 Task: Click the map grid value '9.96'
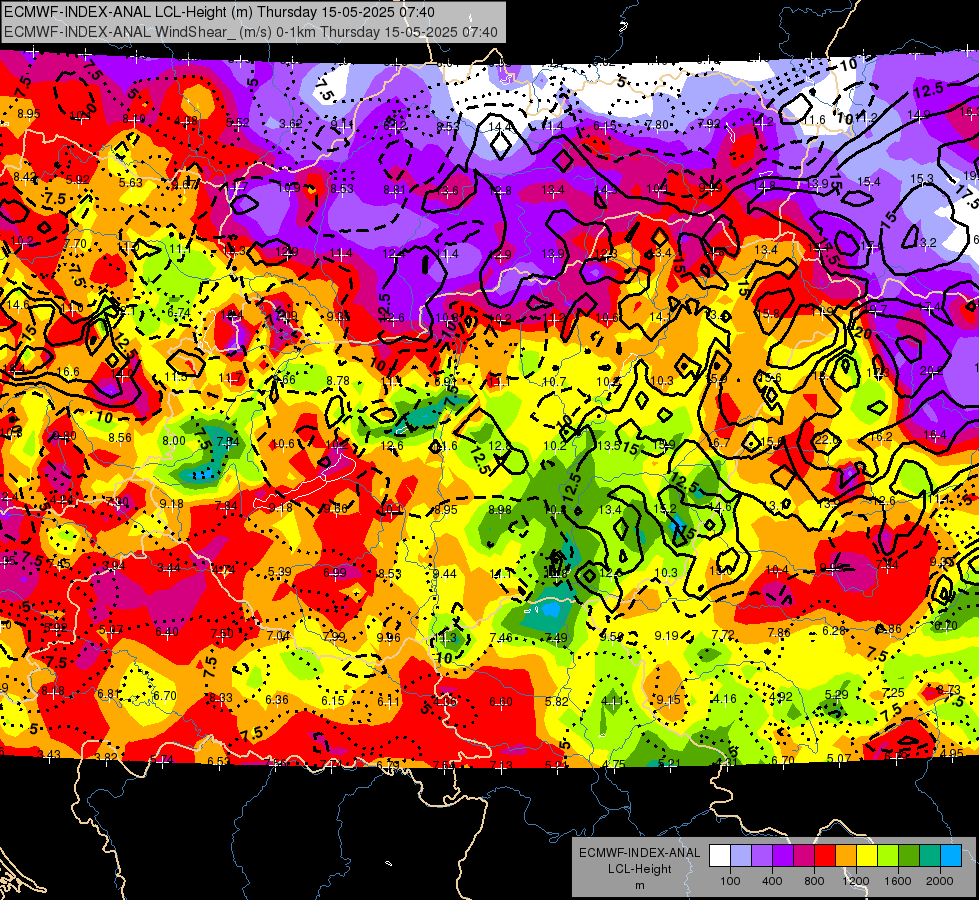coord(388,637)
